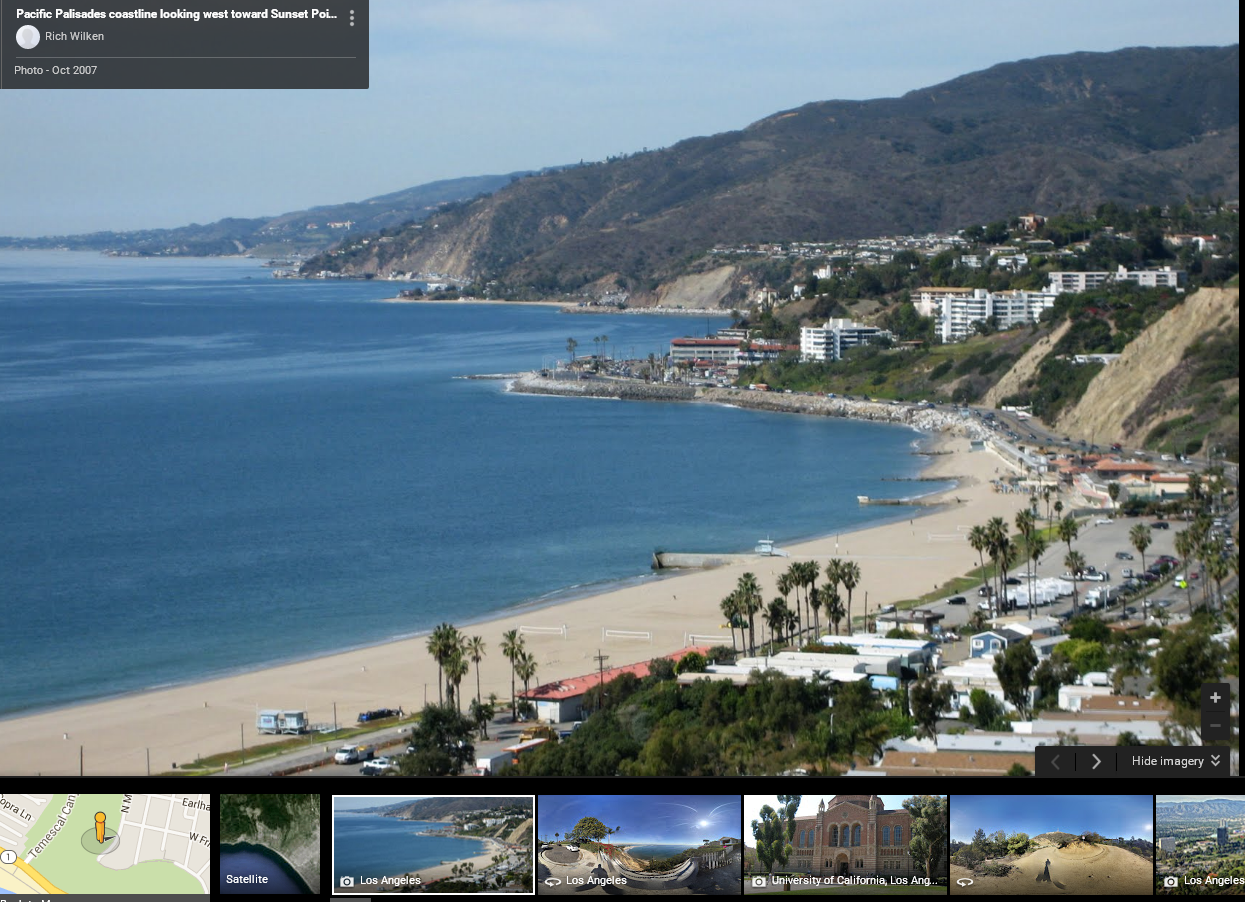This screenshot has height=902, width=1245.
Task: Open the photo card's three-dot options menu
Action: coord(351,18)
